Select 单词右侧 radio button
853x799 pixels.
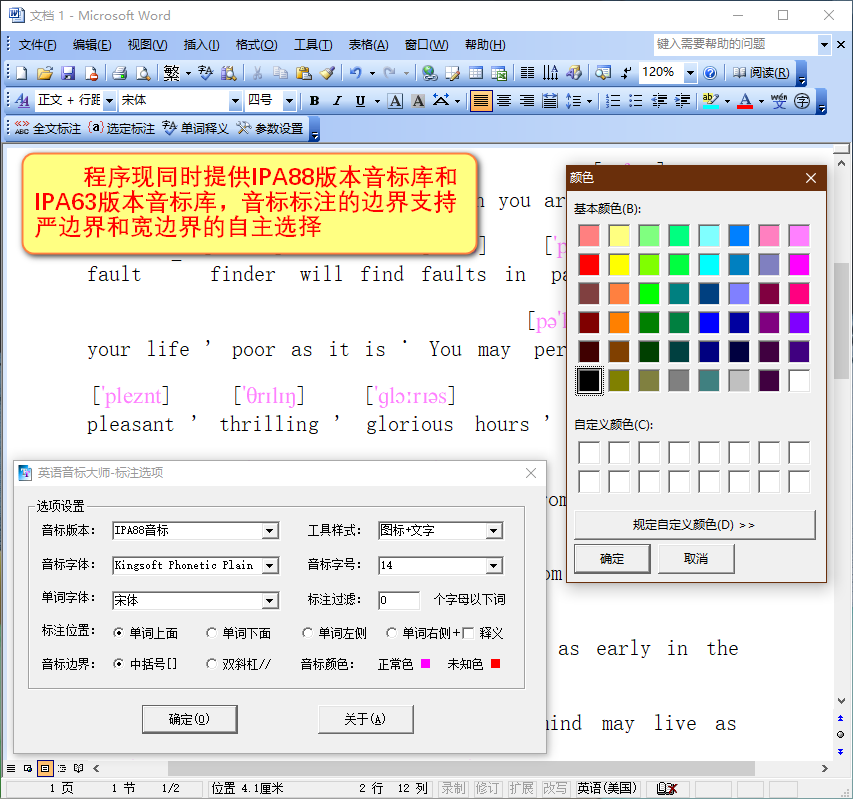point(391,633)
